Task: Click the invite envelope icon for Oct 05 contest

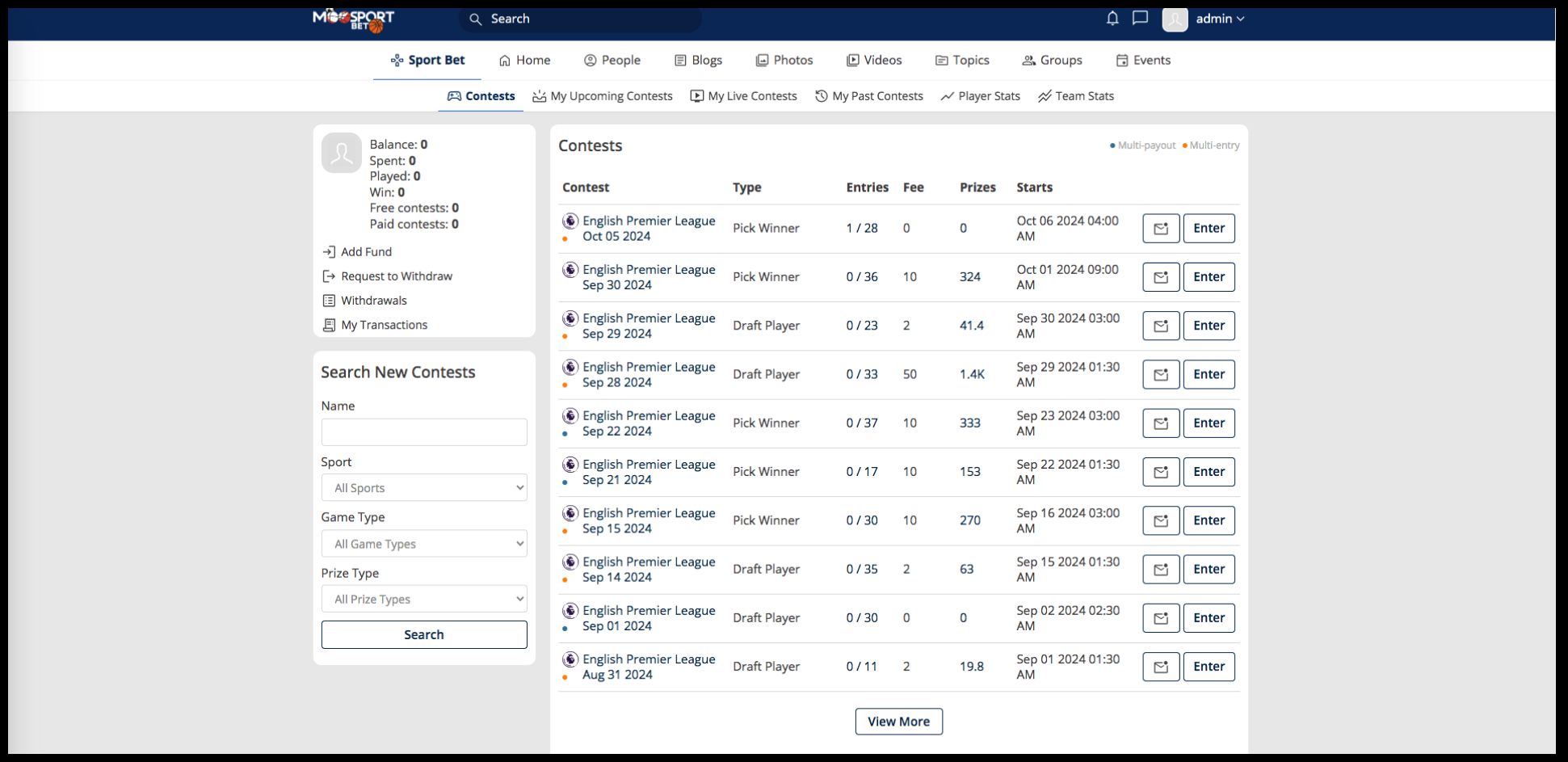Action: pos(1161,229)
